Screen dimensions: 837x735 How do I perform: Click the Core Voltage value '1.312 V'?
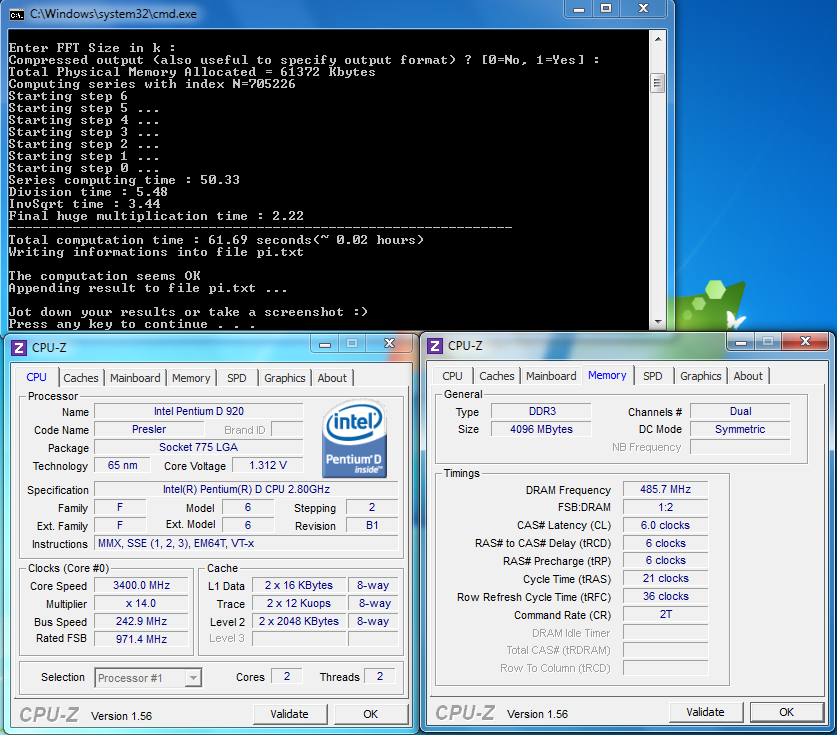click(268, 465)
